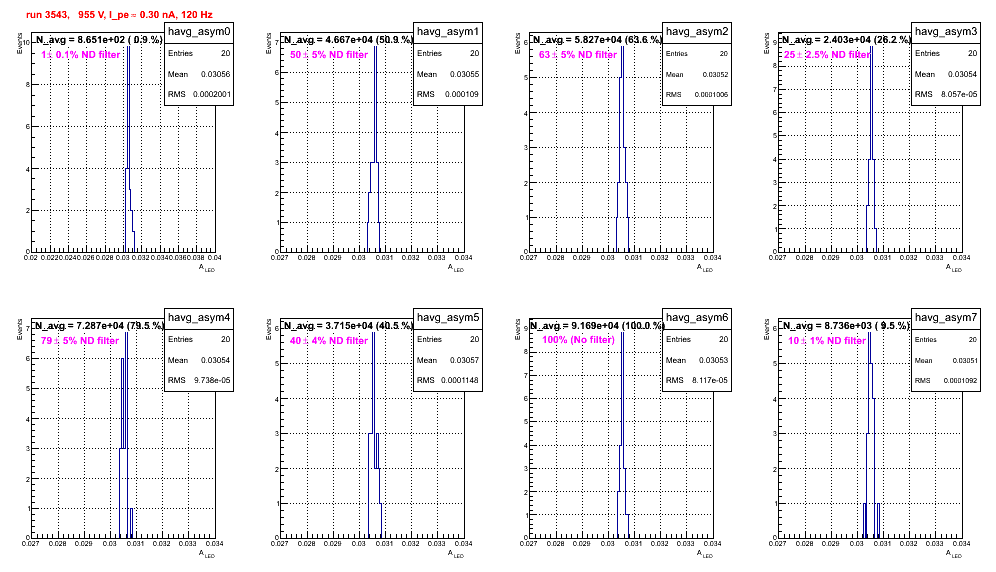
Task: Click the histogram peak in havg_asym5 plot
Action: (373, 334)
